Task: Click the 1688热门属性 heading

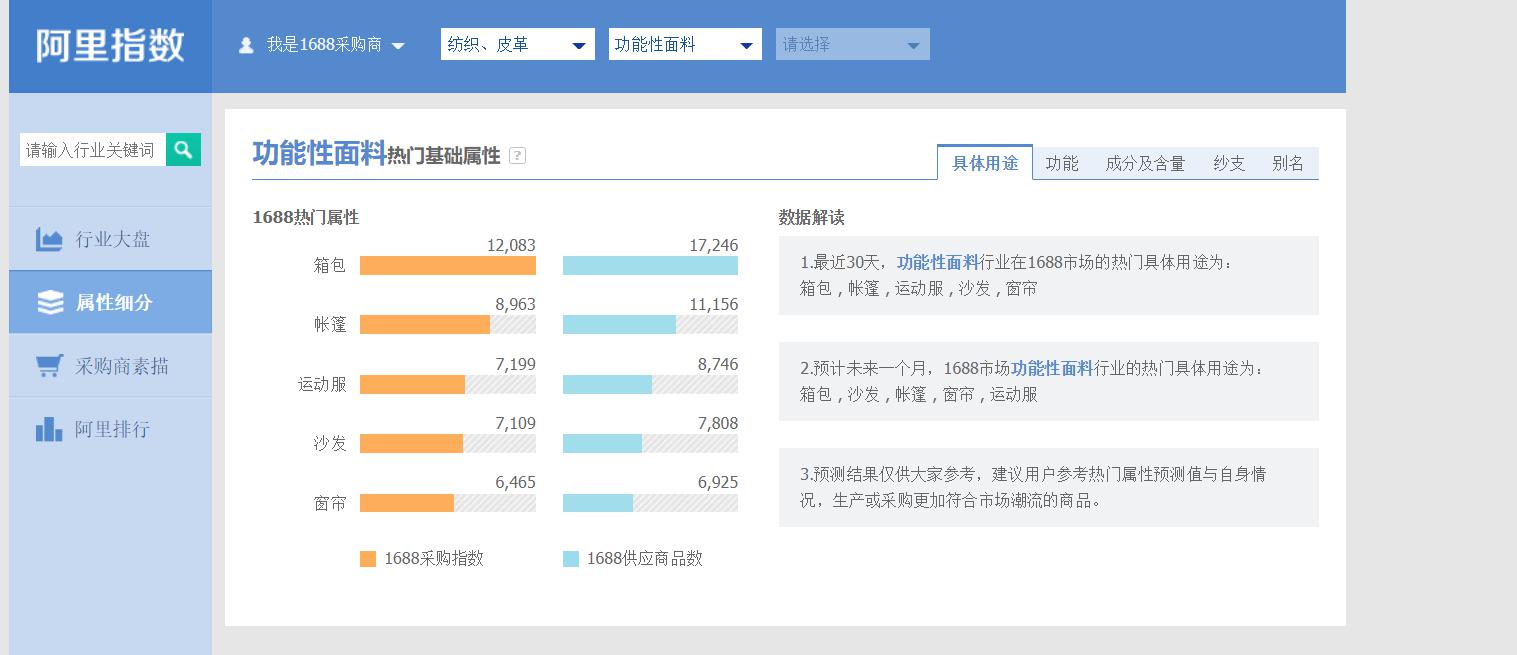Action: coord(306,217)
